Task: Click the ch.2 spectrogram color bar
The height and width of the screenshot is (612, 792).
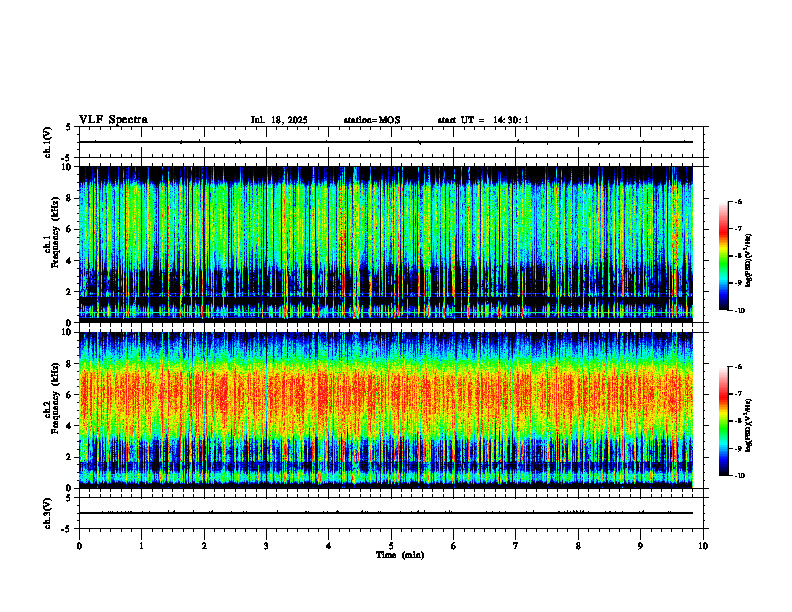Action: click(x=723, y=421)
